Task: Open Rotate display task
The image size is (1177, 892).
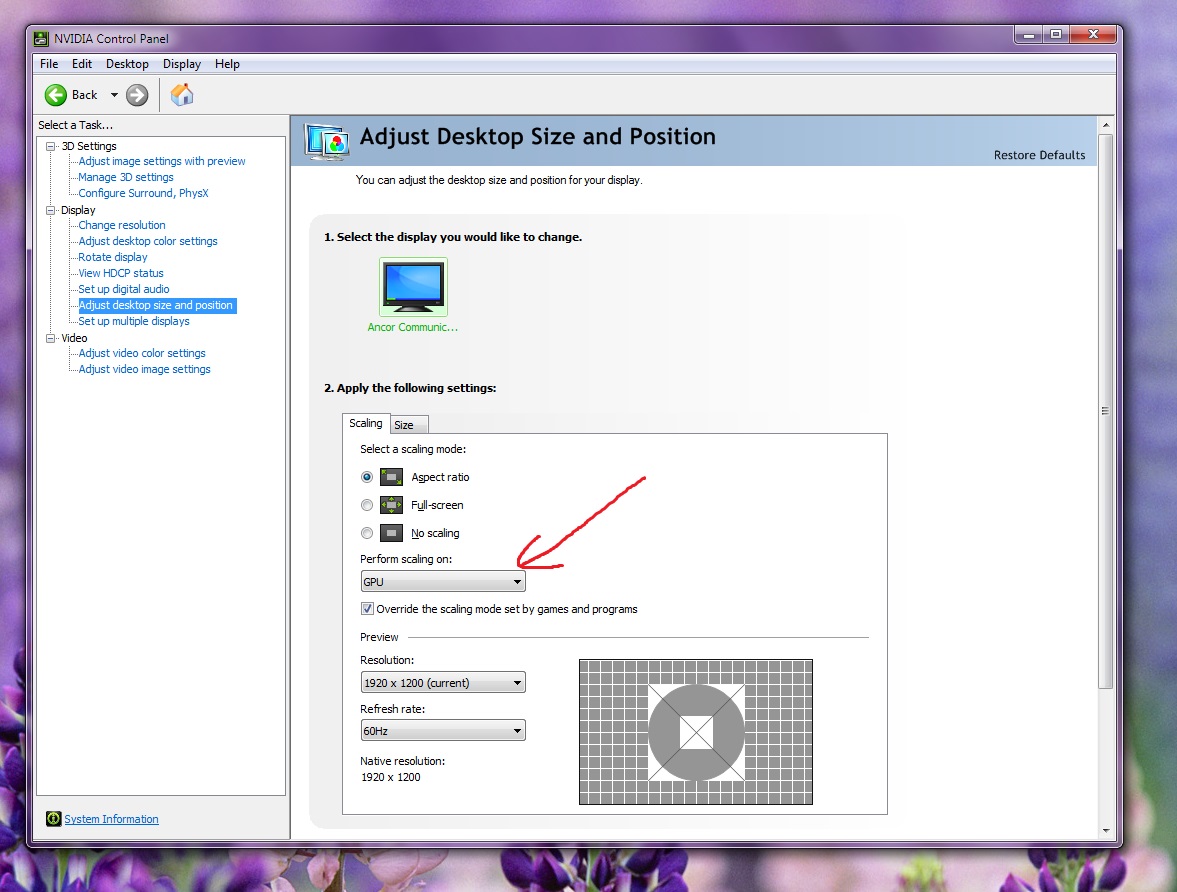Action: click(x=113, y=257)
